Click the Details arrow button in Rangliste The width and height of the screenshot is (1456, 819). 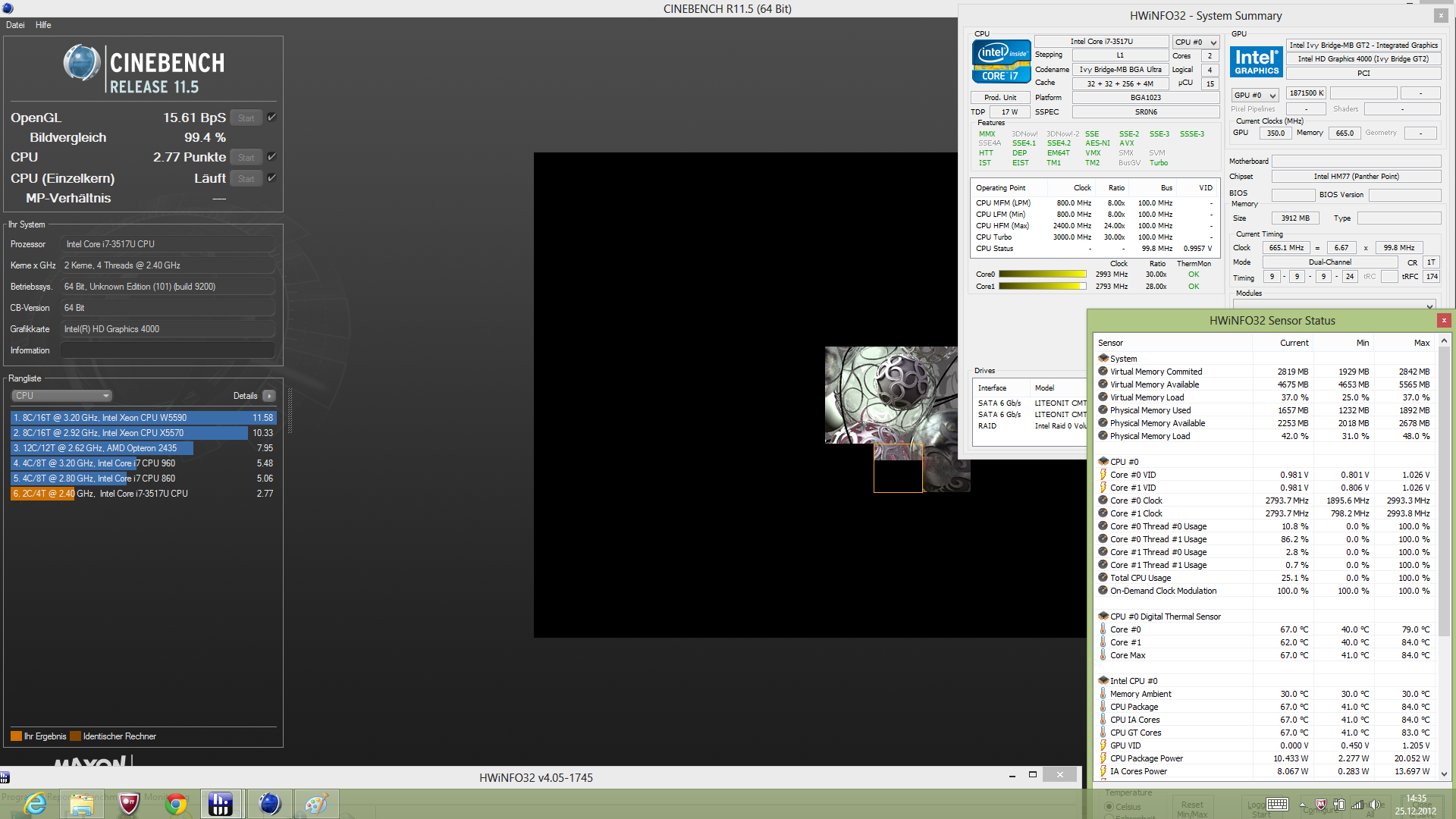click(x=269, y=396)
